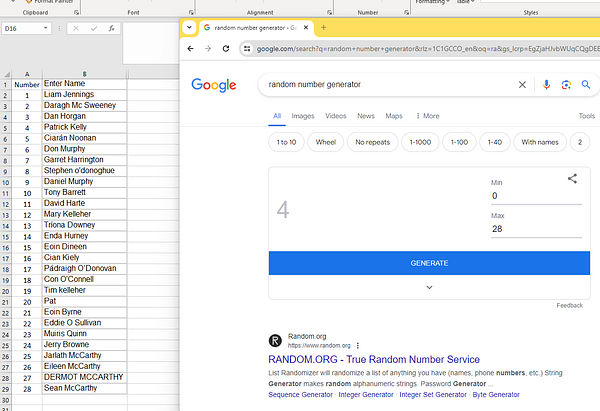Open Clipboard group dialog launcher in Excel
This screenshot has height=411, width=600.
pyautogui.click(x=76, y=13)
